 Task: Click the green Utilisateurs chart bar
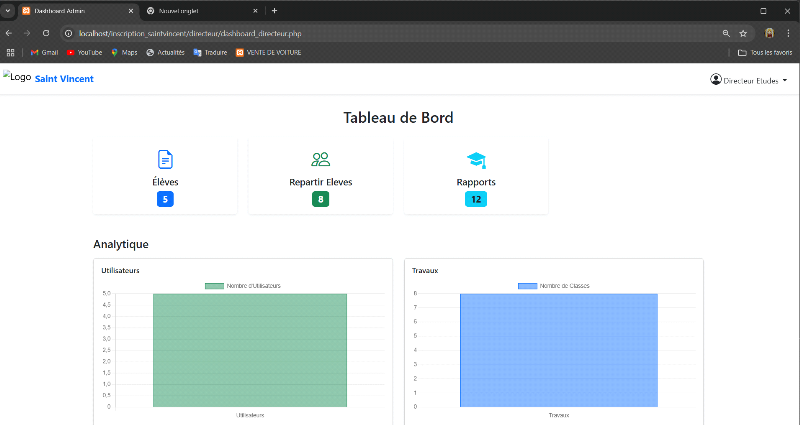(x=250, y=350)
